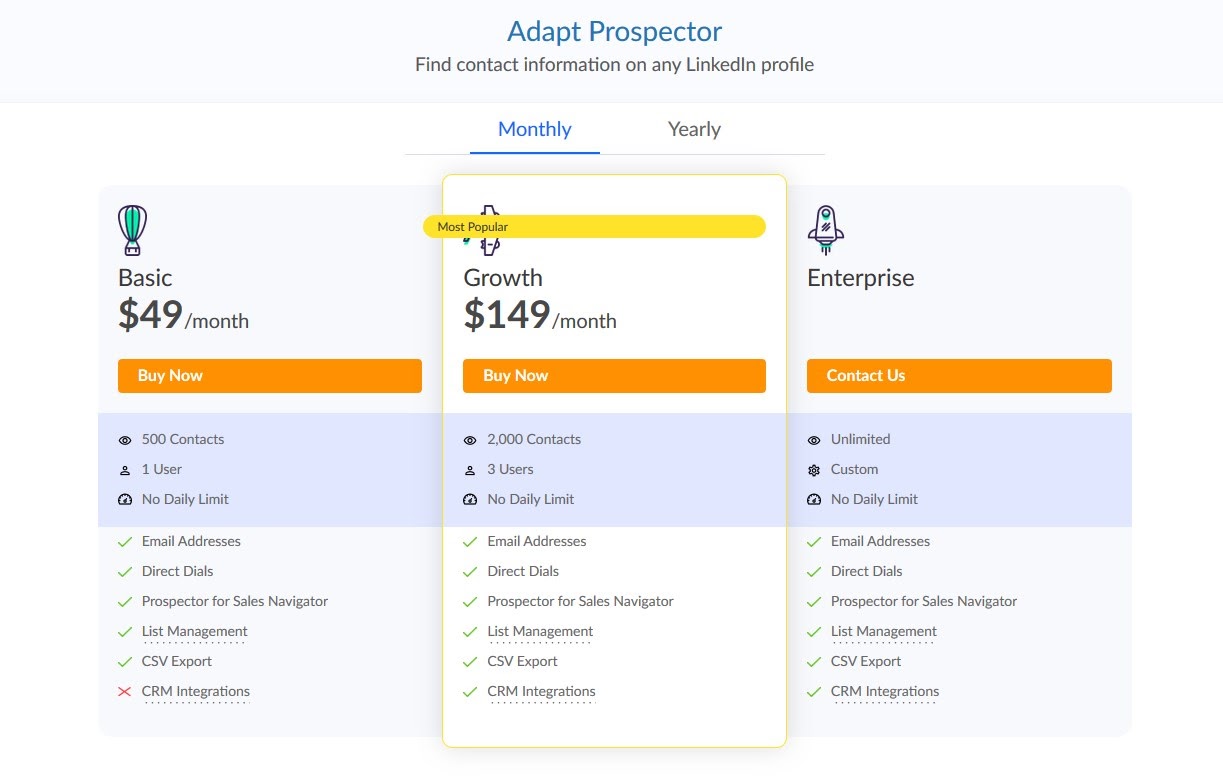Screen dimensions: 1223x779
Task: Select the Monthly billing tab
Action: (535, 129)
